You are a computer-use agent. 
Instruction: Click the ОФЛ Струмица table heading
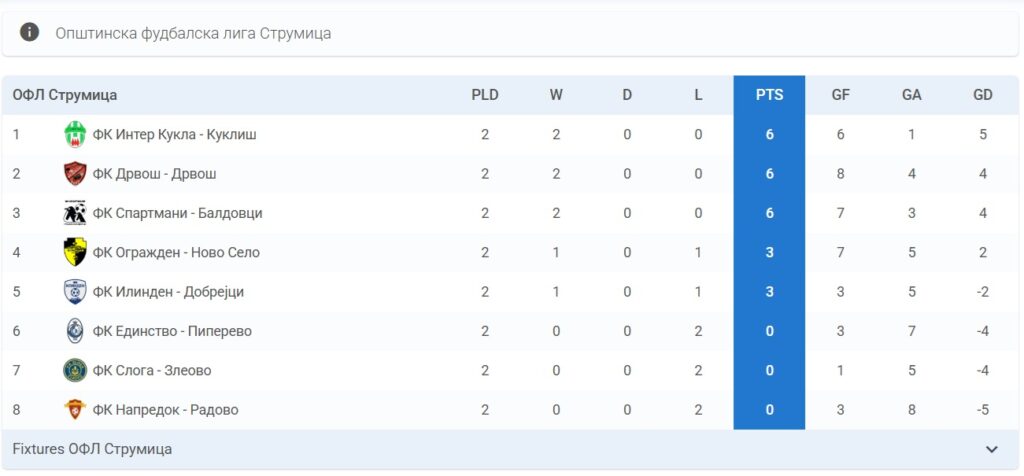[65, 95]
